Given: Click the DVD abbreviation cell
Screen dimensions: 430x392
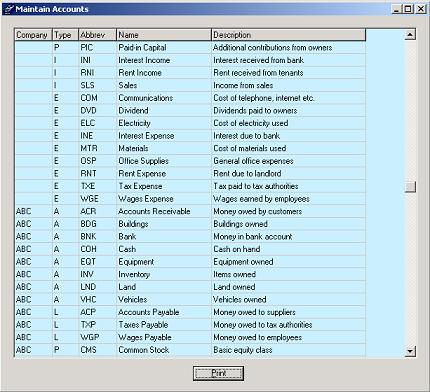Looking at the screenshot, I should [x=97, y=111].
